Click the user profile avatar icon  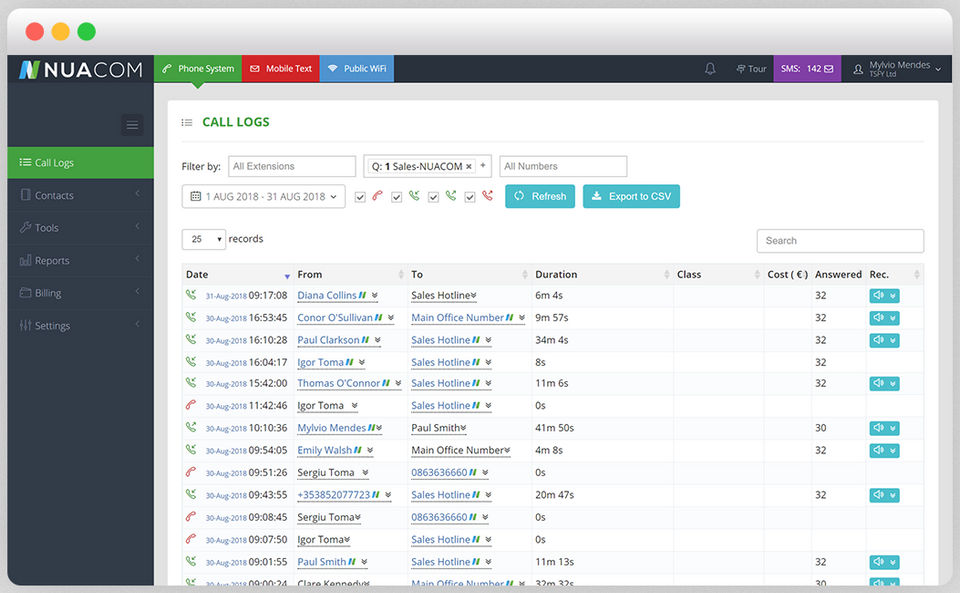pyautogui.click(x=858, y=69)
